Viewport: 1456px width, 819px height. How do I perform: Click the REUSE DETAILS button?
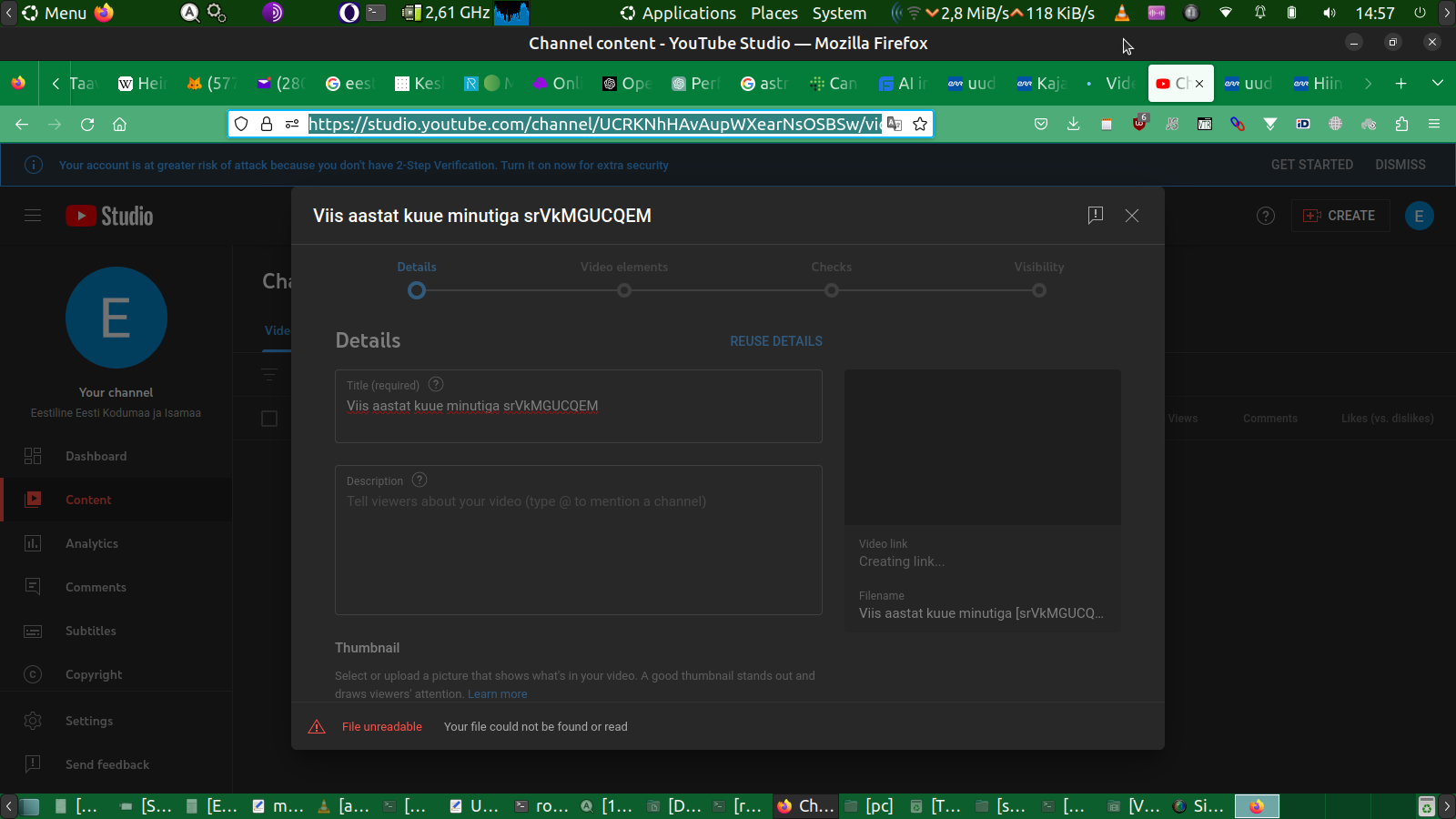tap(775, 341)
